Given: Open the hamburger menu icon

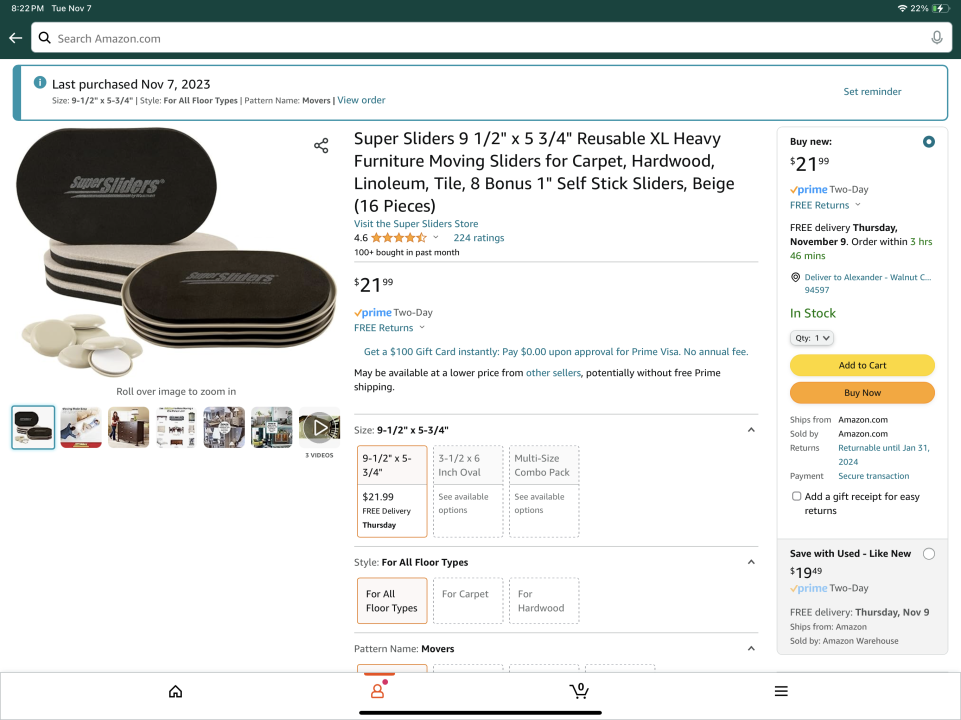Looking at the screenshot, I should pos(781,691).
